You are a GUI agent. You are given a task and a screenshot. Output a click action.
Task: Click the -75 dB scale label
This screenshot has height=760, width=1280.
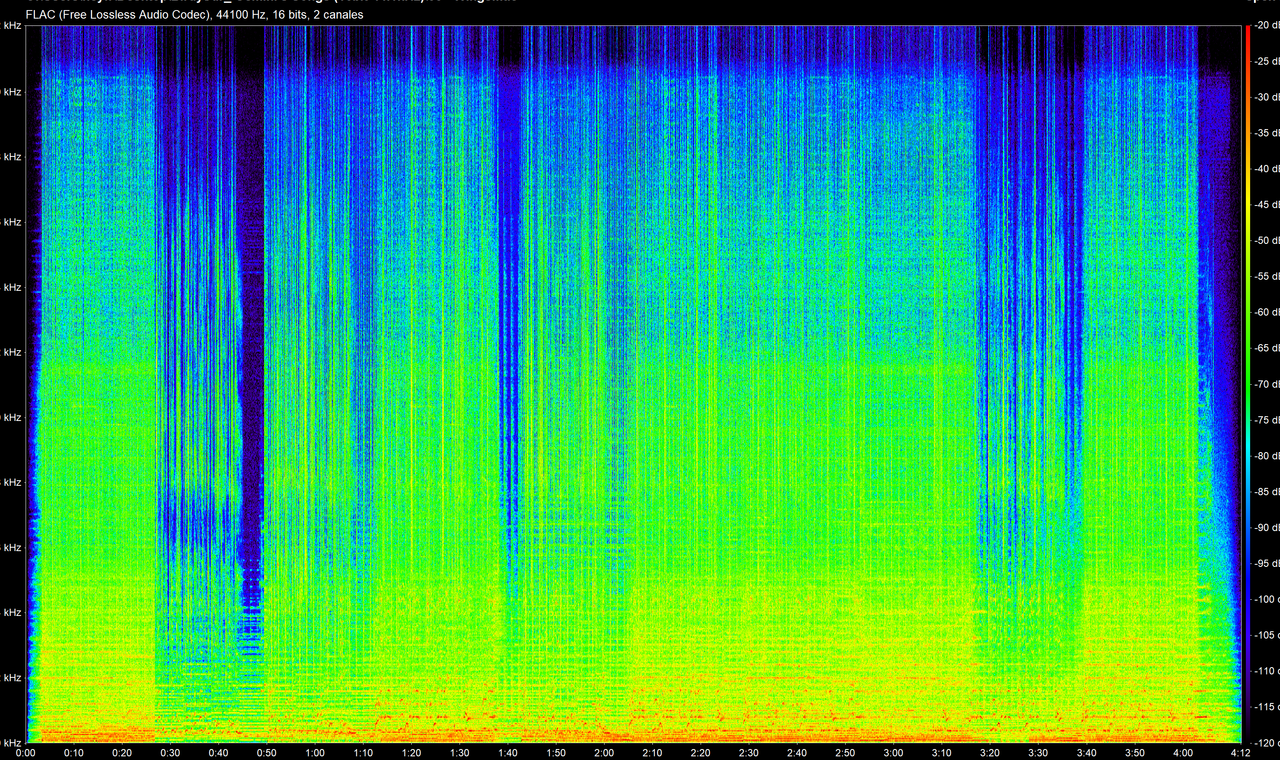coord(1266,420)
